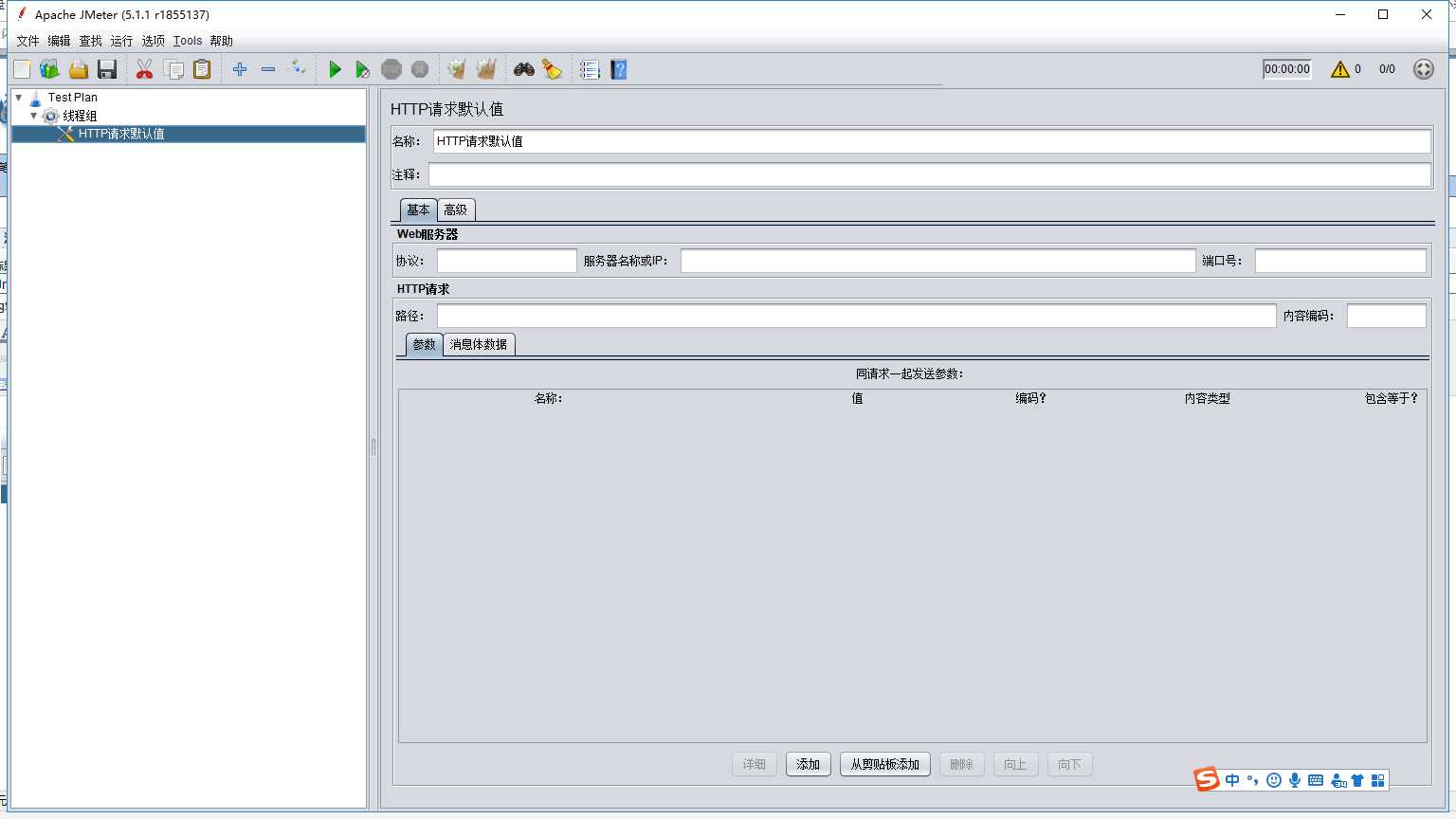The height and width of the screenshot is (819, 1456).
Task: Click the 端口号 field
Action: (1340, 261)
